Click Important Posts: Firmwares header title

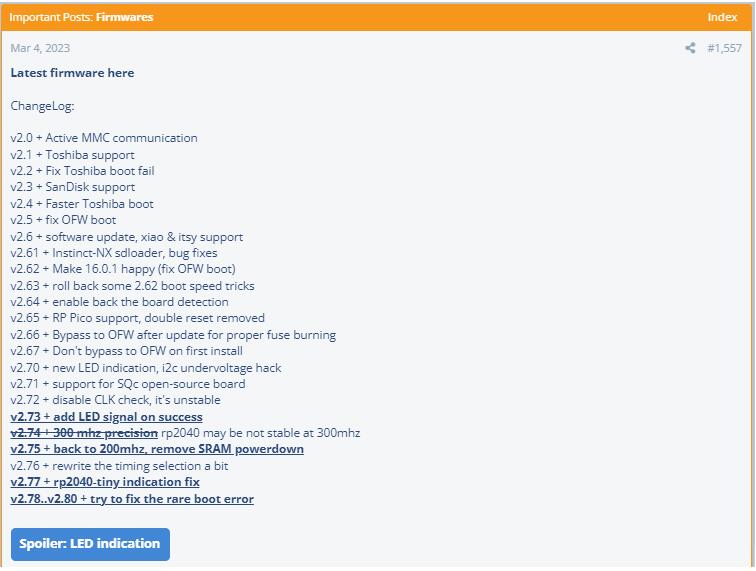pyautogui.click(x=81, y=17)
